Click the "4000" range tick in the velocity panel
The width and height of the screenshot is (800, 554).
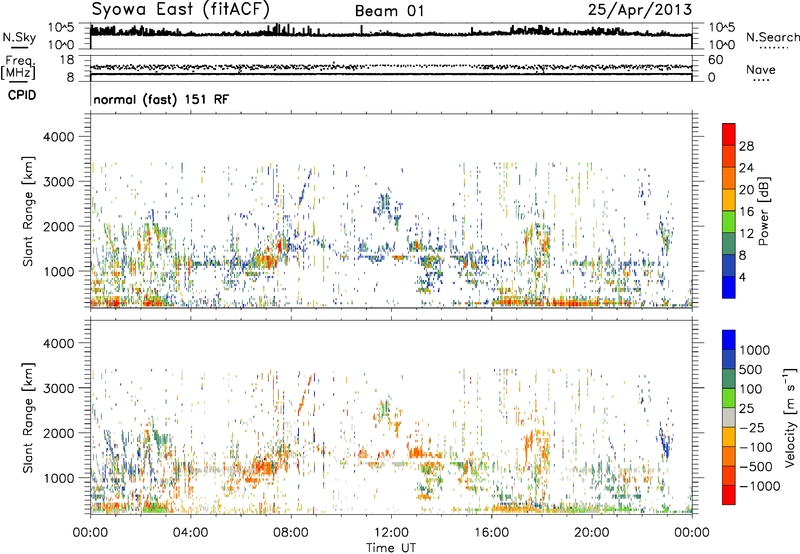pos(59,343)
